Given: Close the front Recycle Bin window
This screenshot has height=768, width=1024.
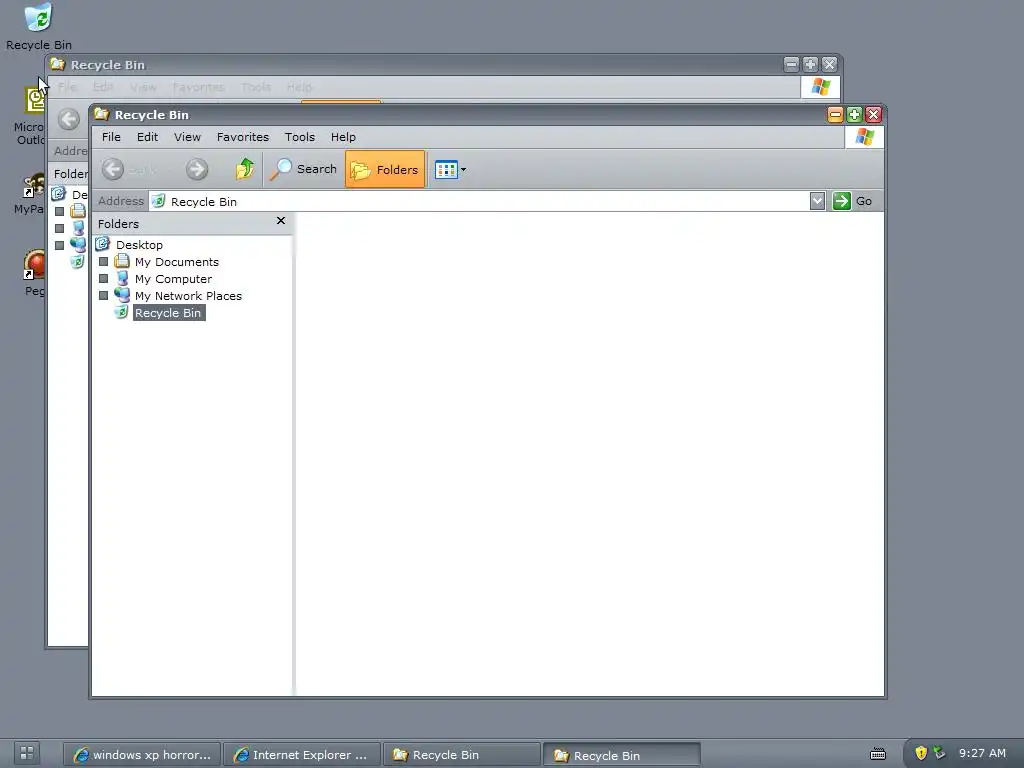Looking at the screenshot, I should point(873,115).
